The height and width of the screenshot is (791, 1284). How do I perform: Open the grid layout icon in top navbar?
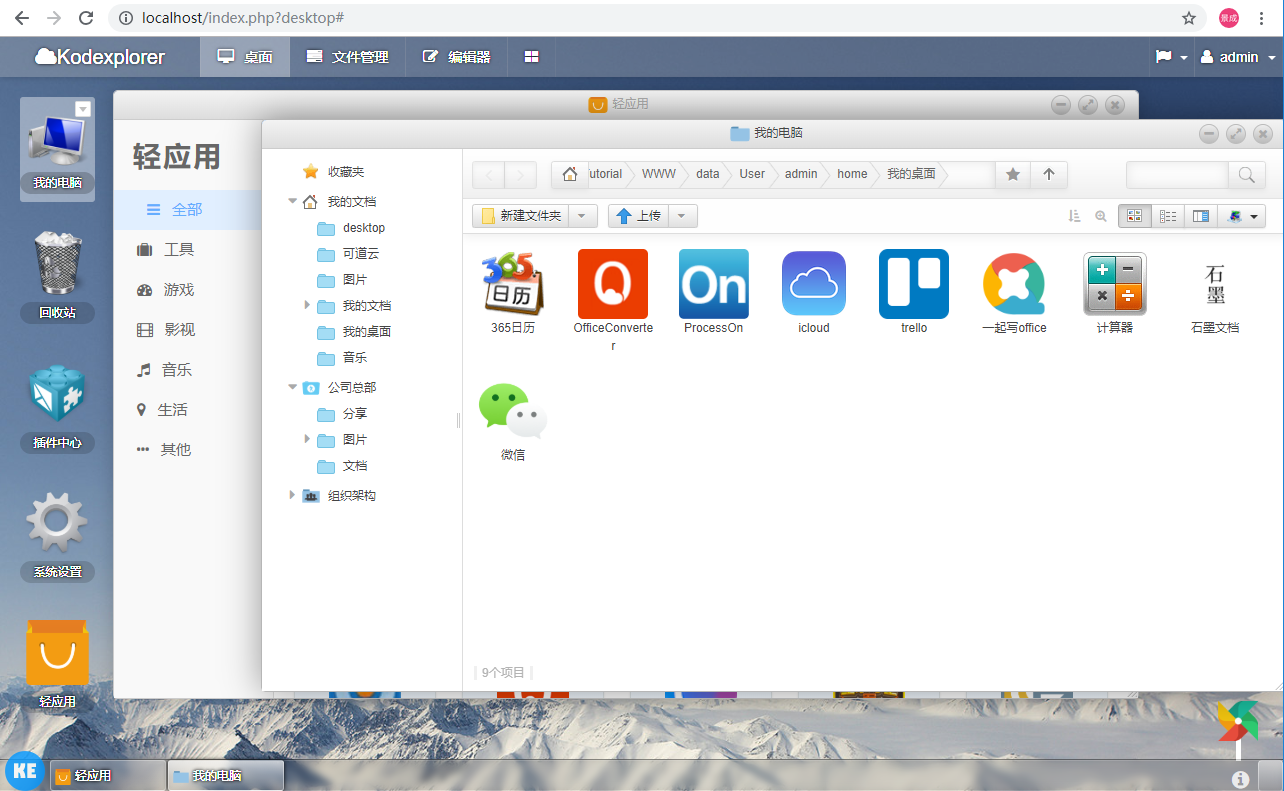click(532, 57)
